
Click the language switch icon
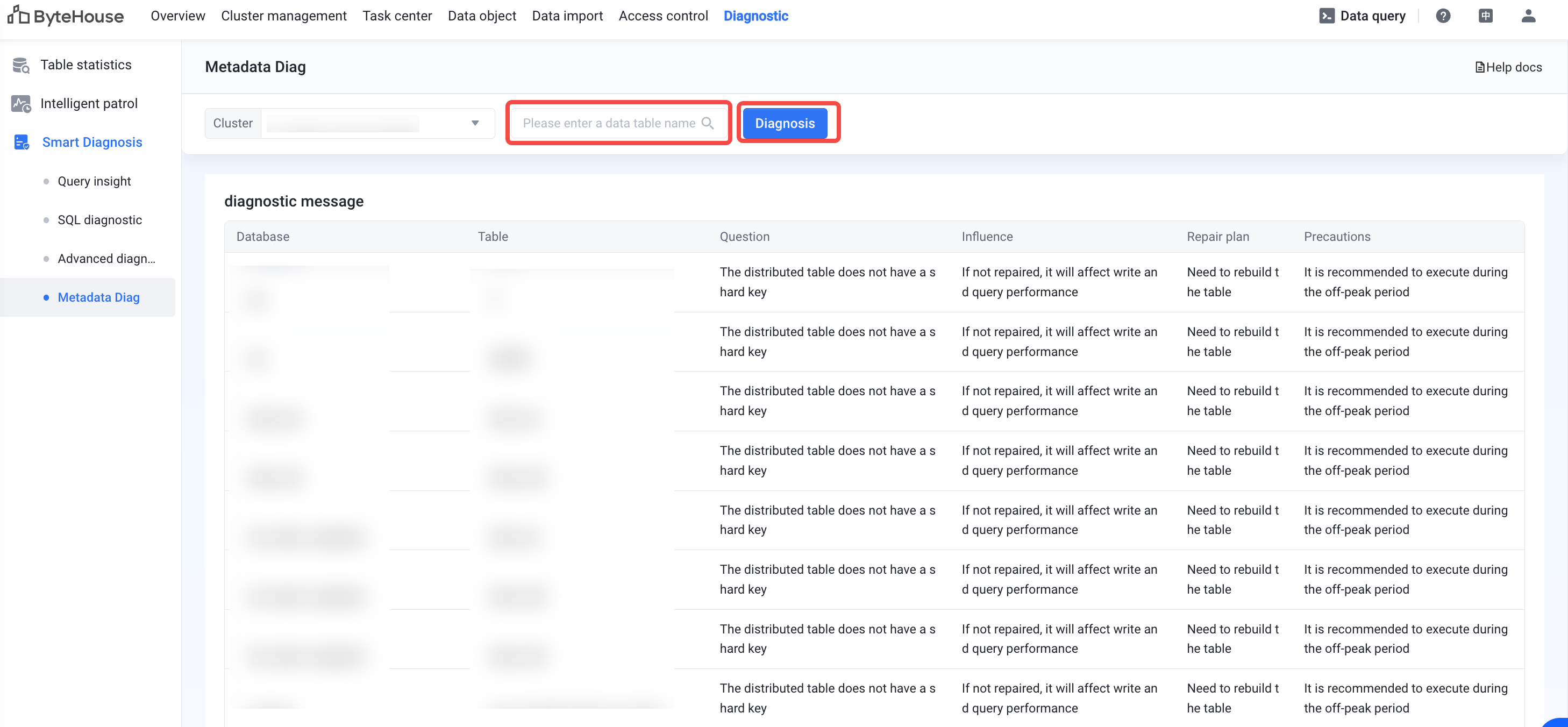click(x=1485, y=16)
